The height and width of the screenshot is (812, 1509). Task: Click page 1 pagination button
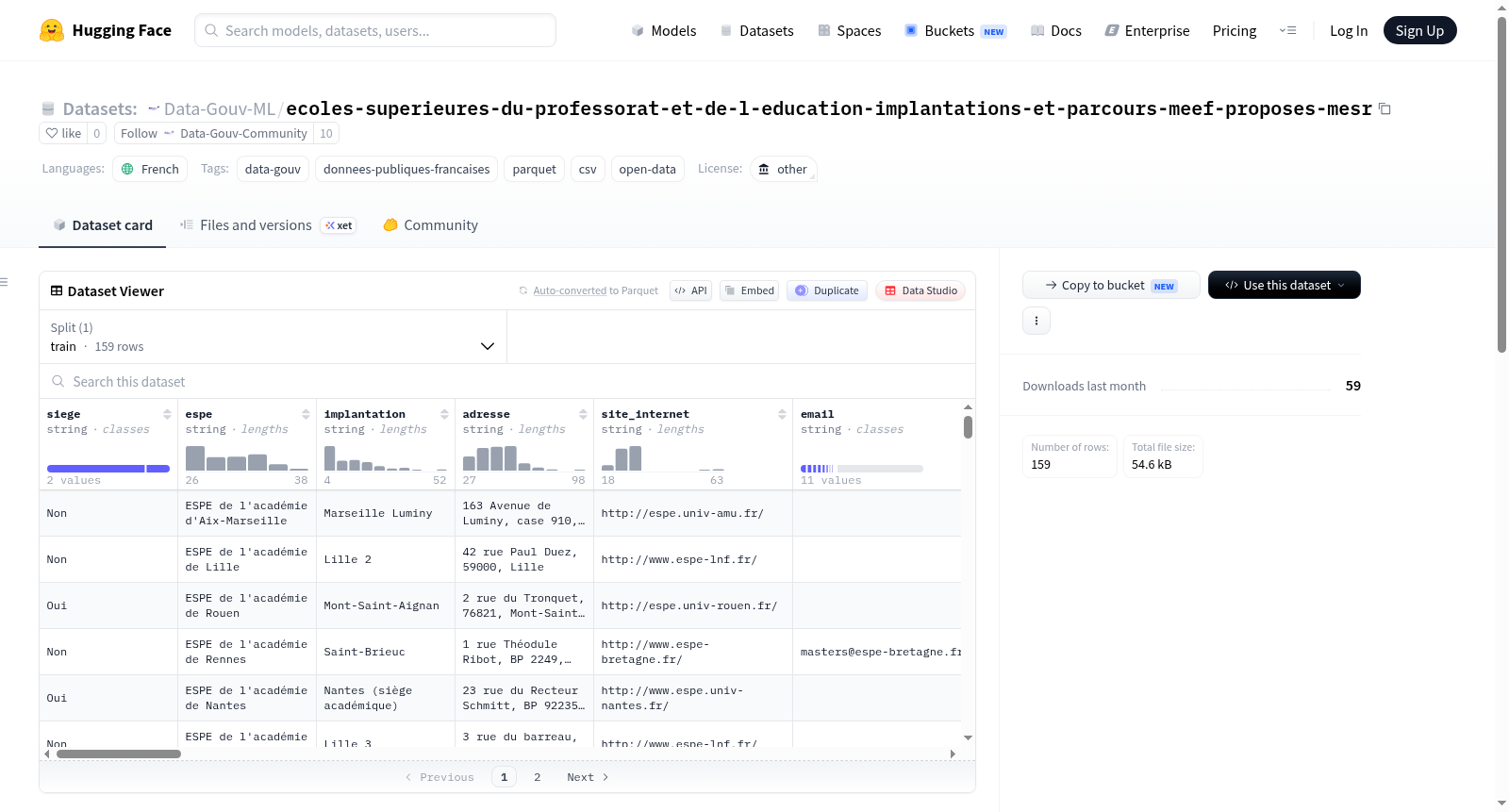tap(505, 777)
